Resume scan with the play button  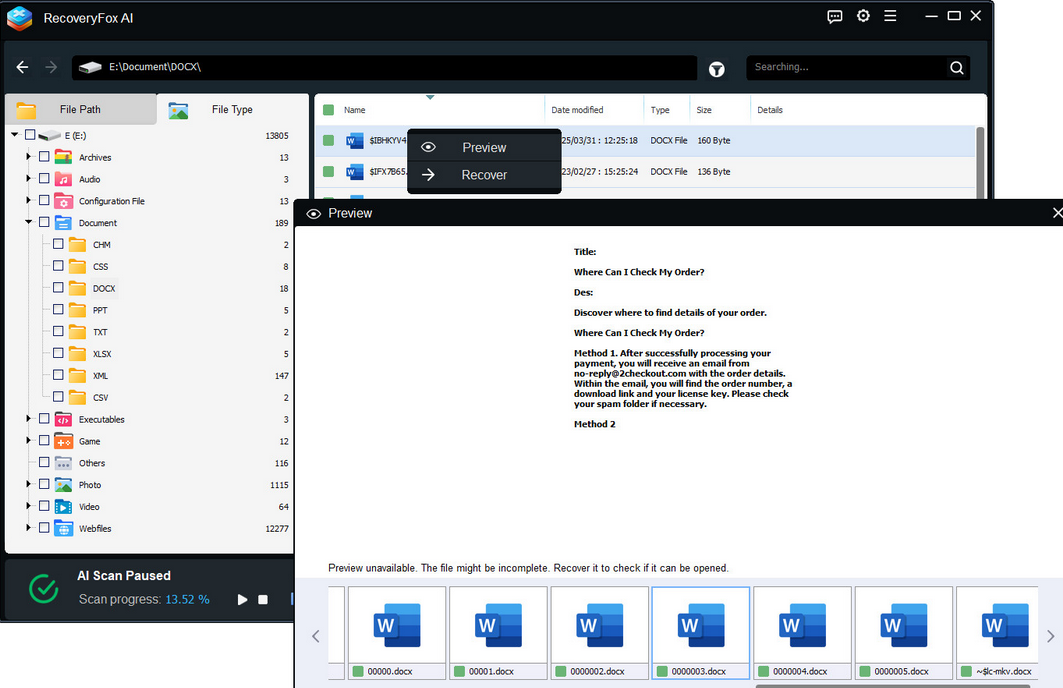242,600
